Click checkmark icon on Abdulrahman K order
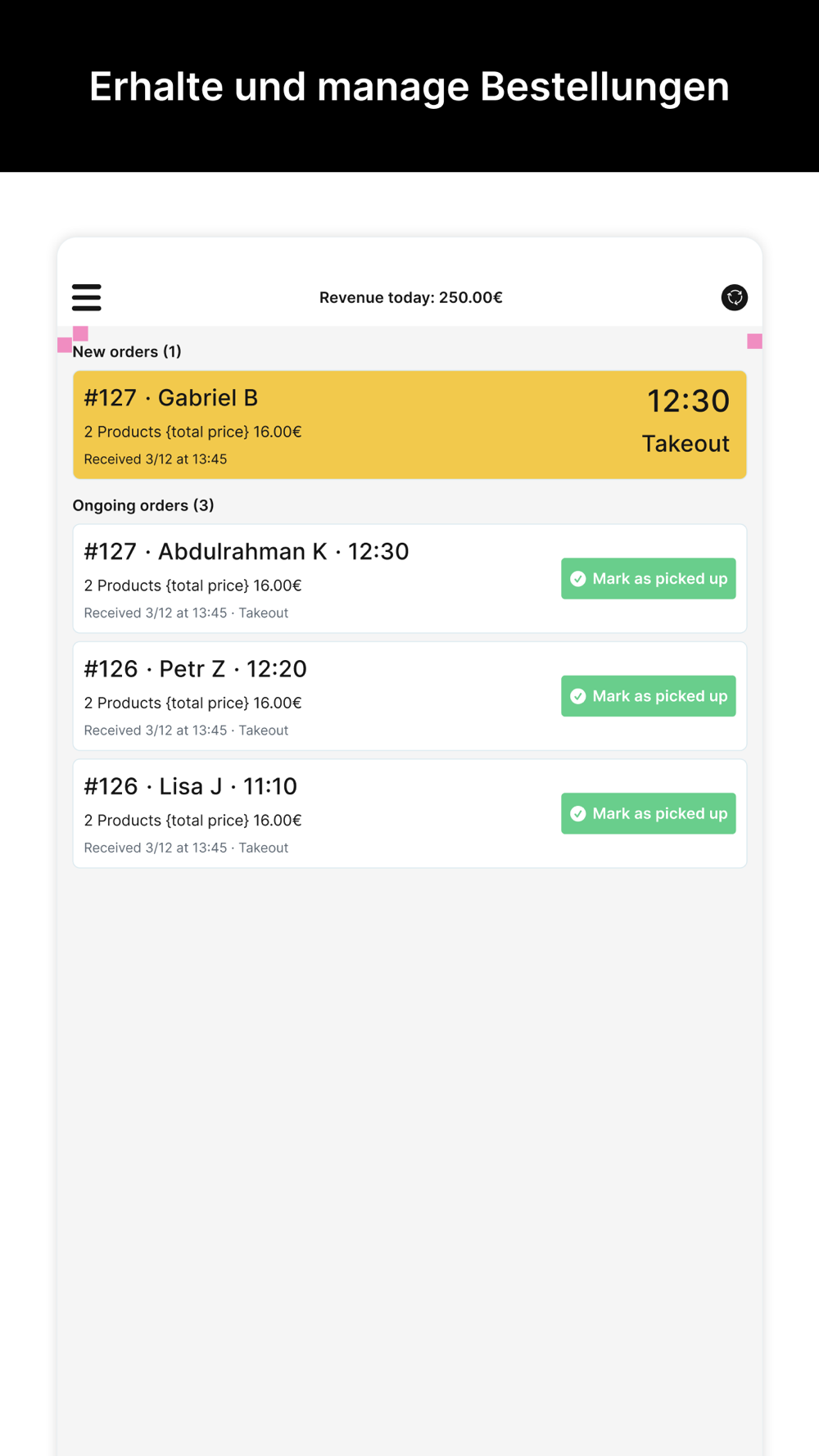Image resolution: width=819 pixels, height=1456 pixels. 578,579
